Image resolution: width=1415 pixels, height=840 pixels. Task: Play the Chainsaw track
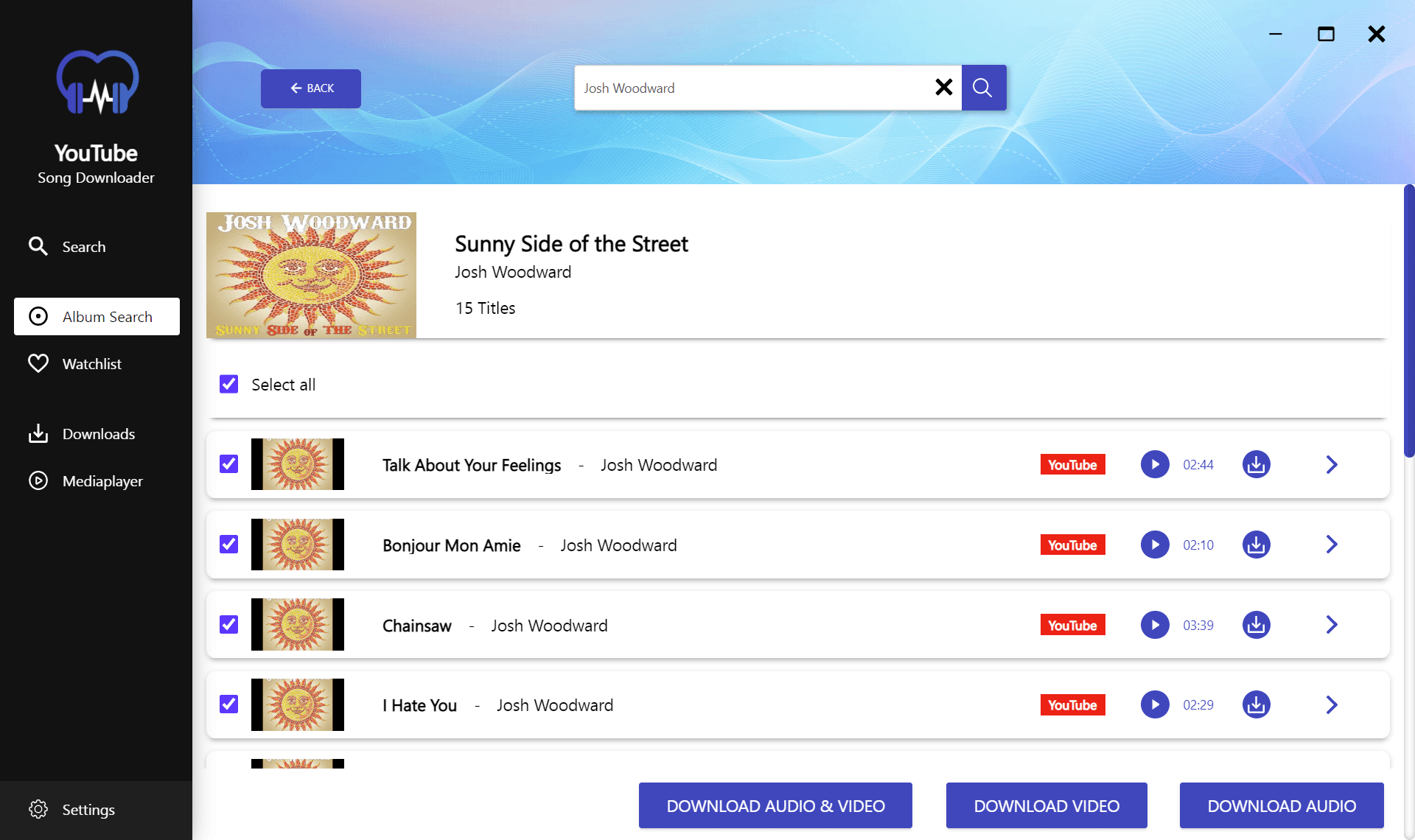pyautogui.click(x=1155, y=625)
